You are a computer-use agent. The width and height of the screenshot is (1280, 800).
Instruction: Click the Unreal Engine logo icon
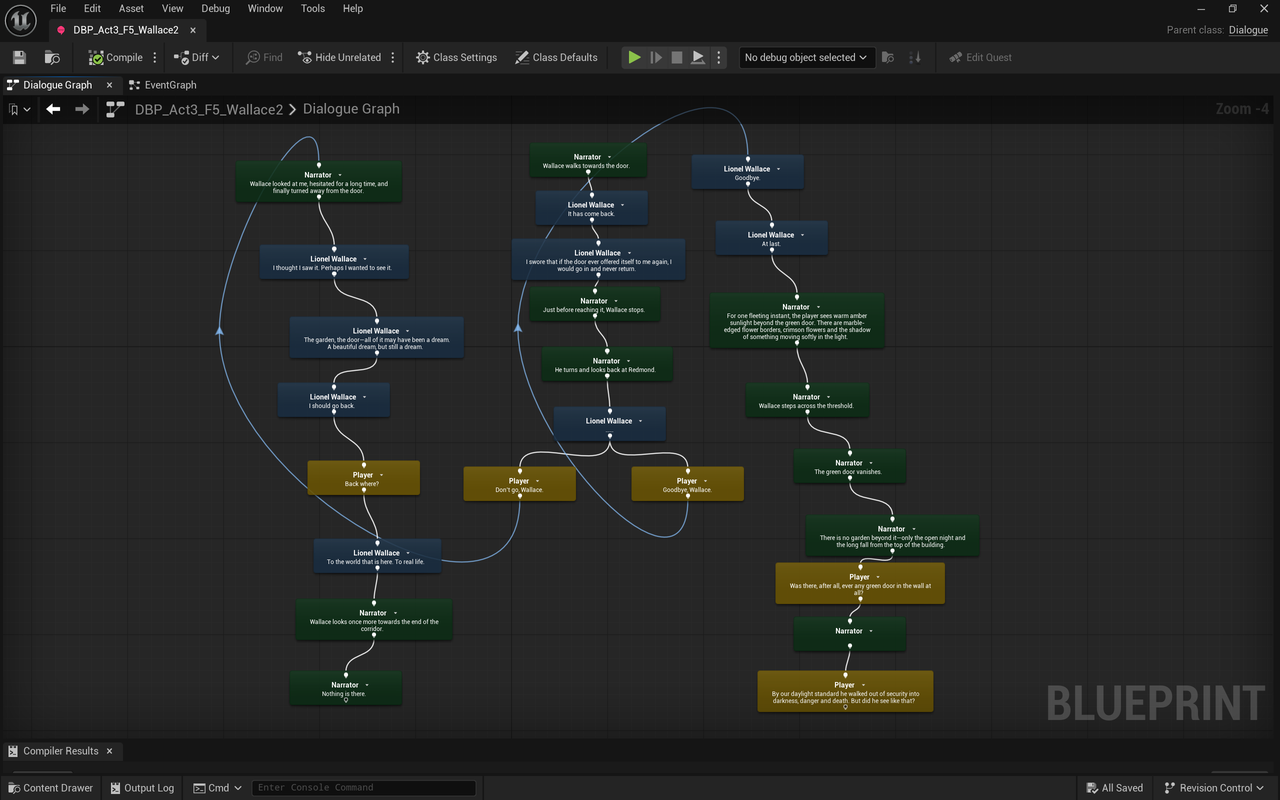[x=21, y=20]
